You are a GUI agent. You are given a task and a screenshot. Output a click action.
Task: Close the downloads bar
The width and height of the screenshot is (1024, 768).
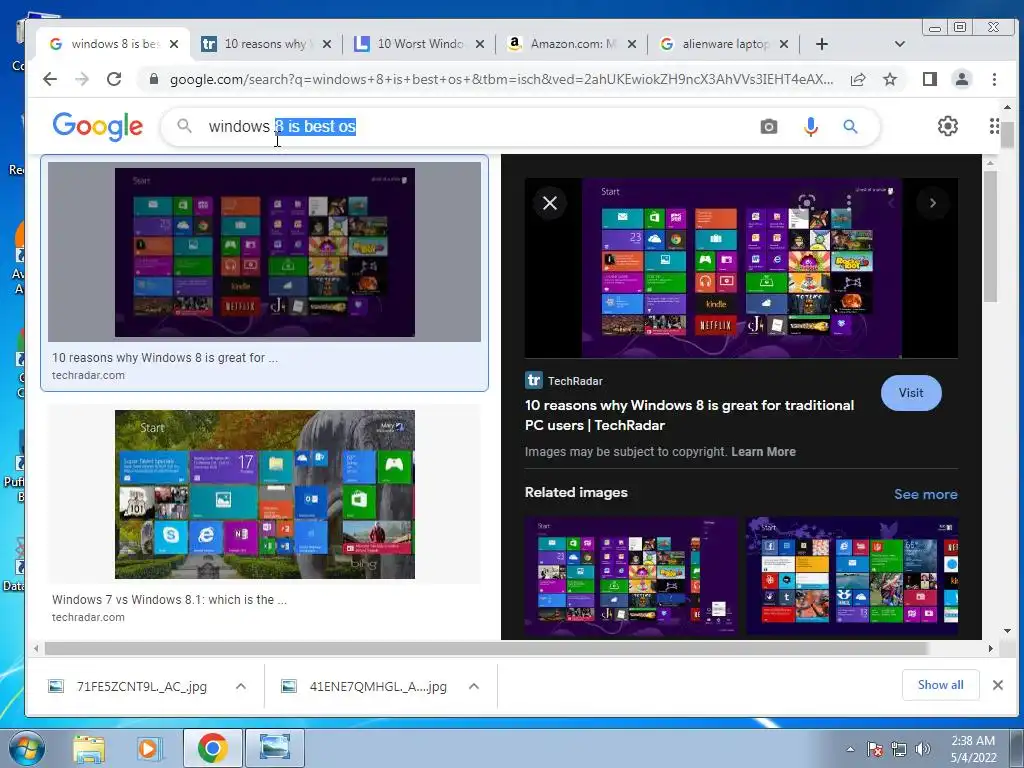click(x=998, y=685)
